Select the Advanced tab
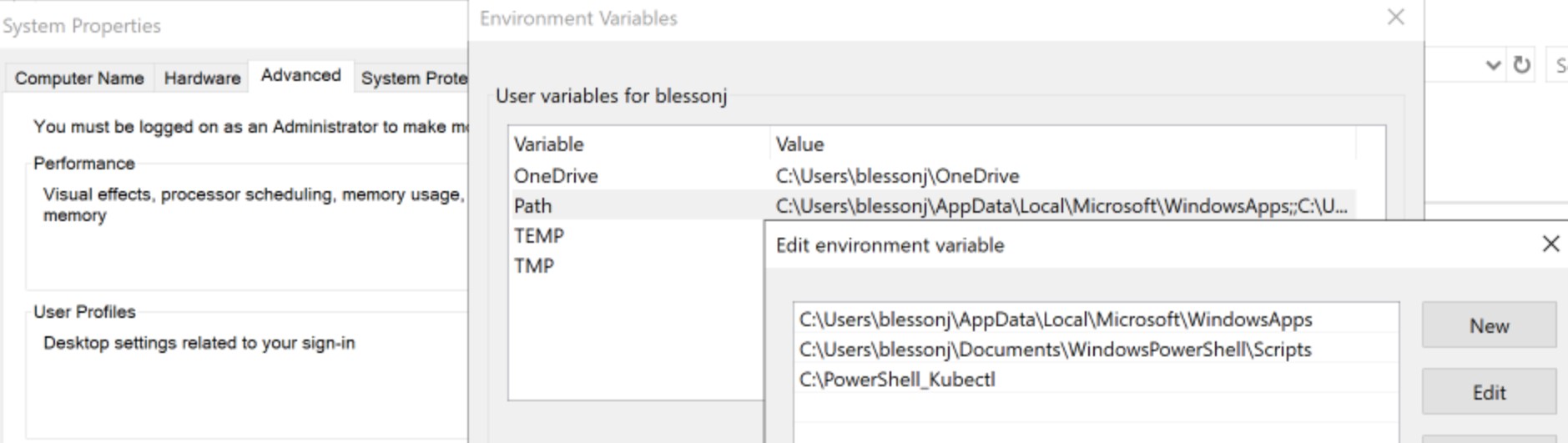 pyautogui.click(x=300, y=76)
